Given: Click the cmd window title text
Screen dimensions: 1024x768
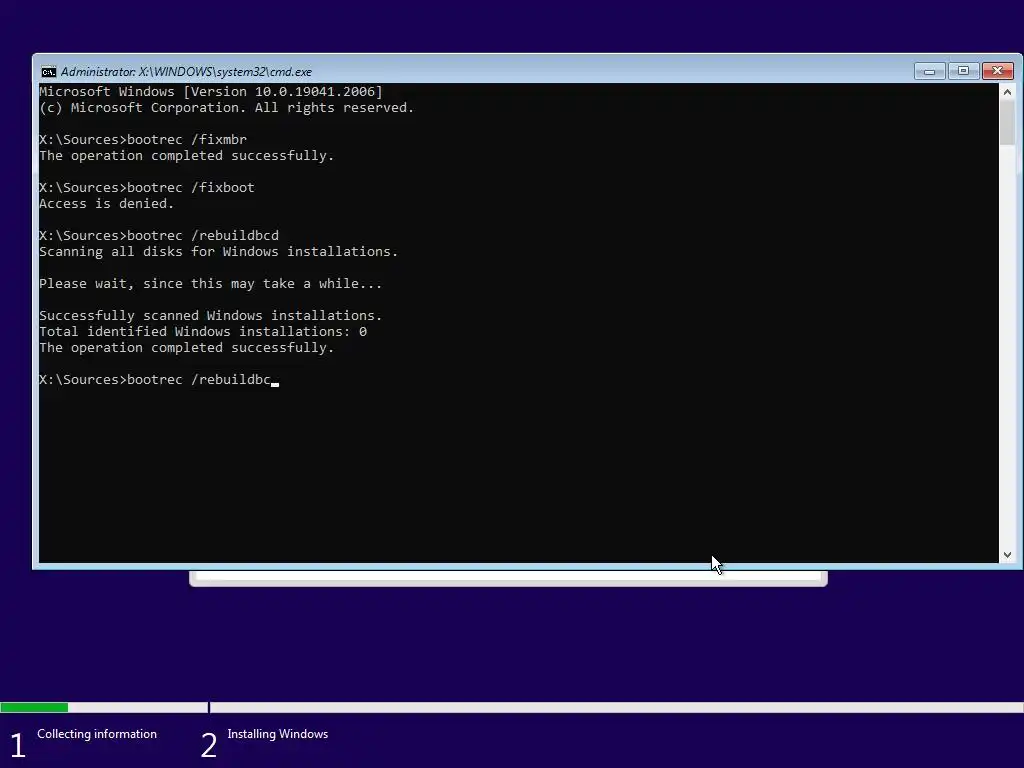Looking at the screenshot, I should (186, 72).
